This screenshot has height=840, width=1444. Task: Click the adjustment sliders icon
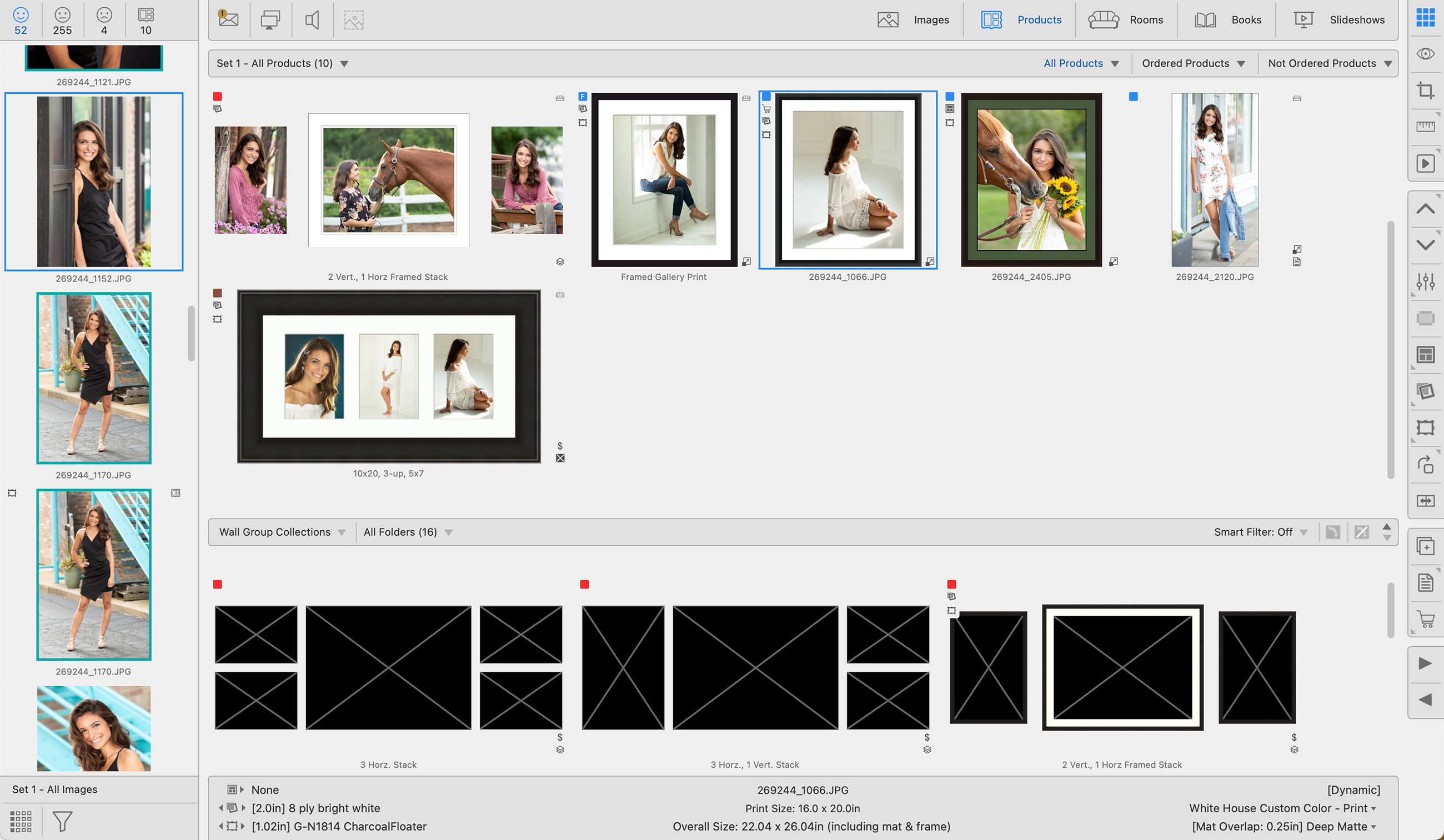click(x=1425, y=282)
